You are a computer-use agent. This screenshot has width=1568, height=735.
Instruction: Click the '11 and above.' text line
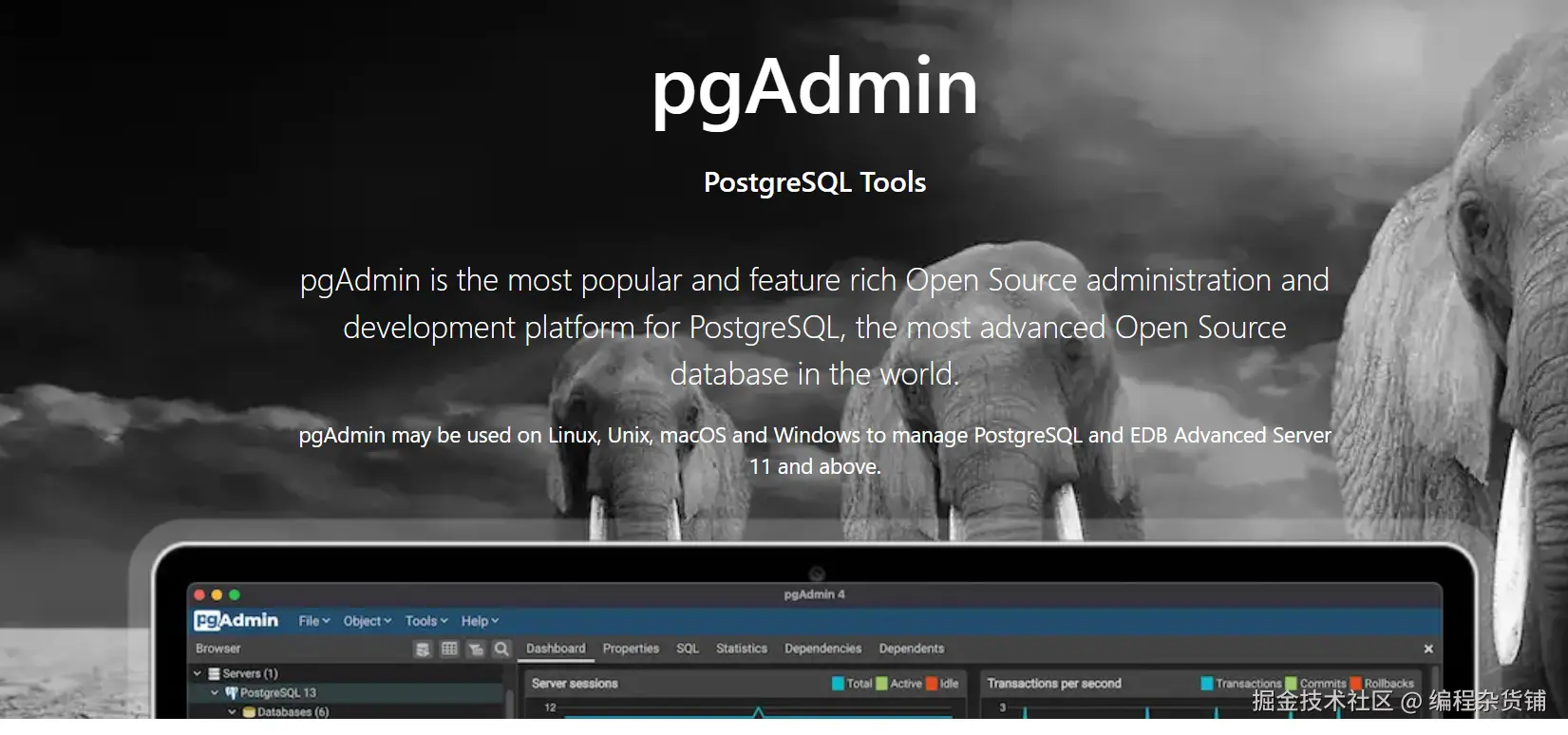click(x=815, y=466)
